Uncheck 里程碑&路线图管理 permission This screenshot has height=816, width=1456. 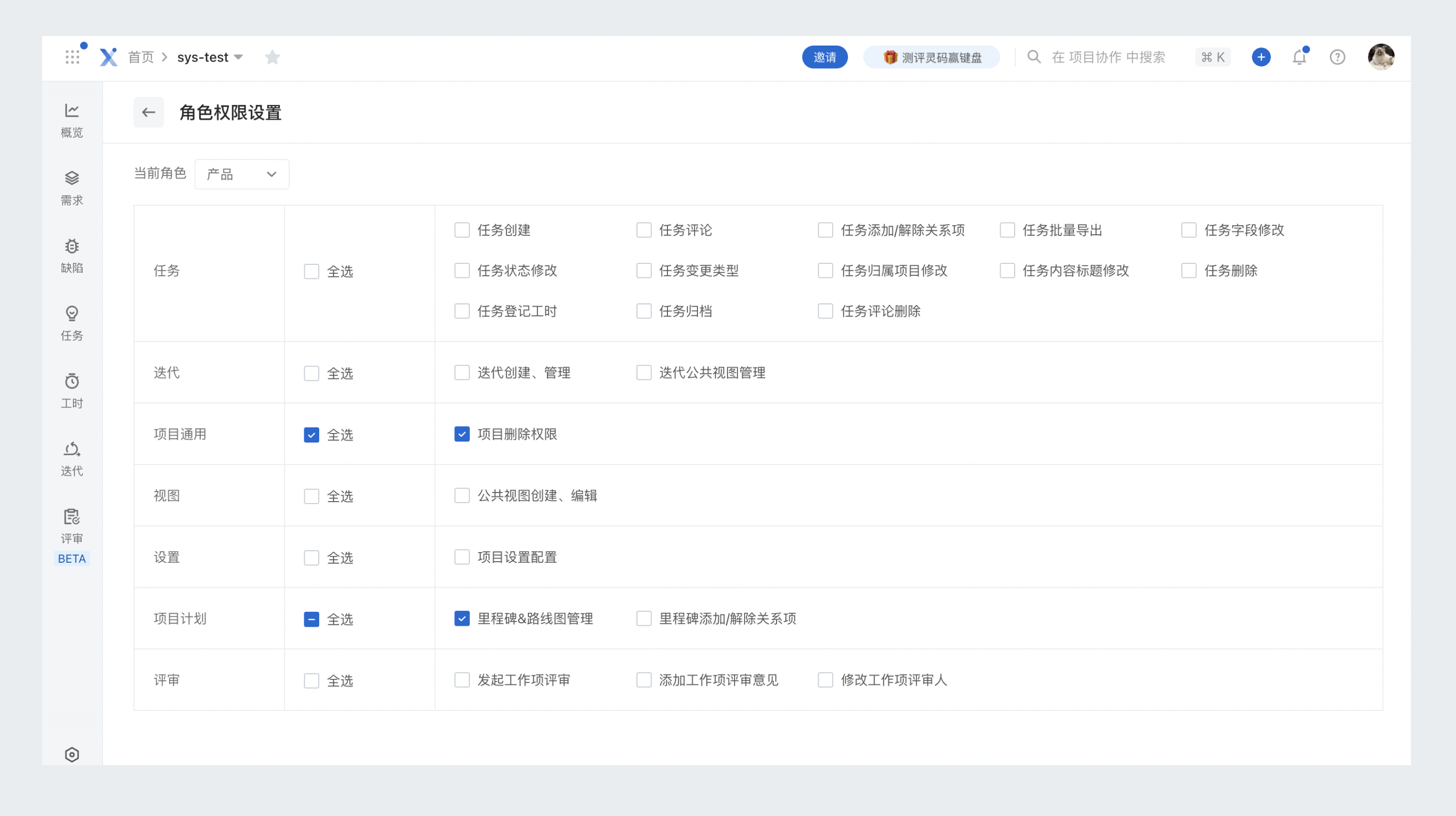tap(462, 619)
